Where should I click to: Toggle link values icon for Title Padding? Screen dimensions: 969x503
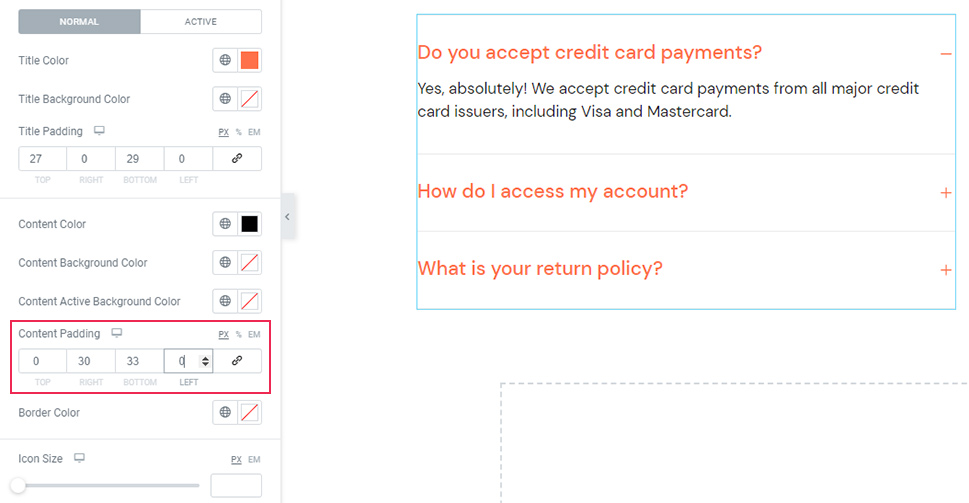237,159
